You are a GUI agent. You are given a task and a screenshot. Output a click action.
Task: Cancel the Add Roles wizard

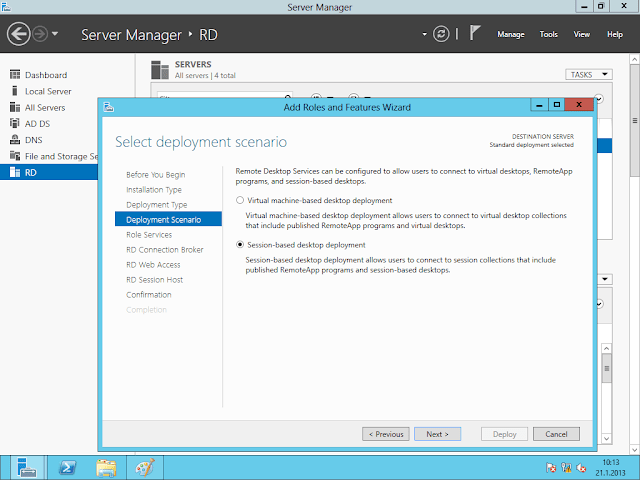556,434
